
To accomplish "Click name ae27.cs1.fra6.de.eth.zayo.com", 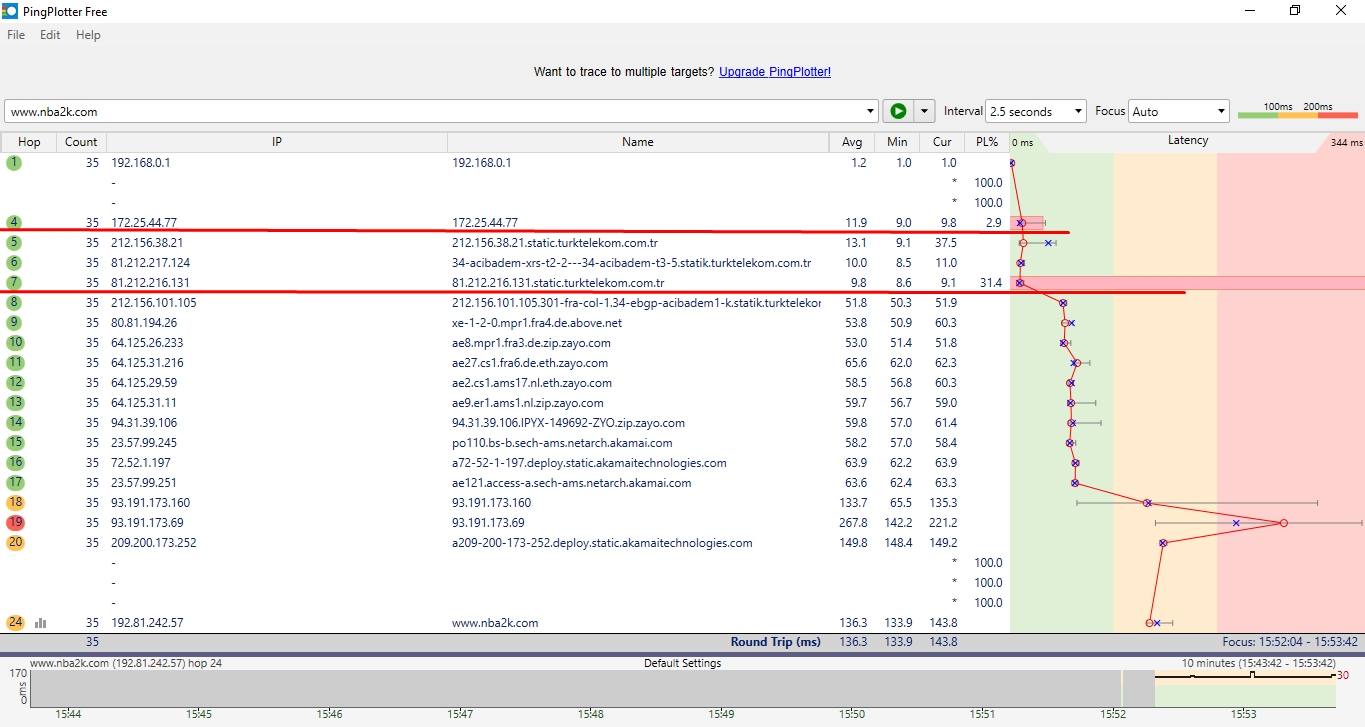I will pyautogui.click(x=530, y=363).
